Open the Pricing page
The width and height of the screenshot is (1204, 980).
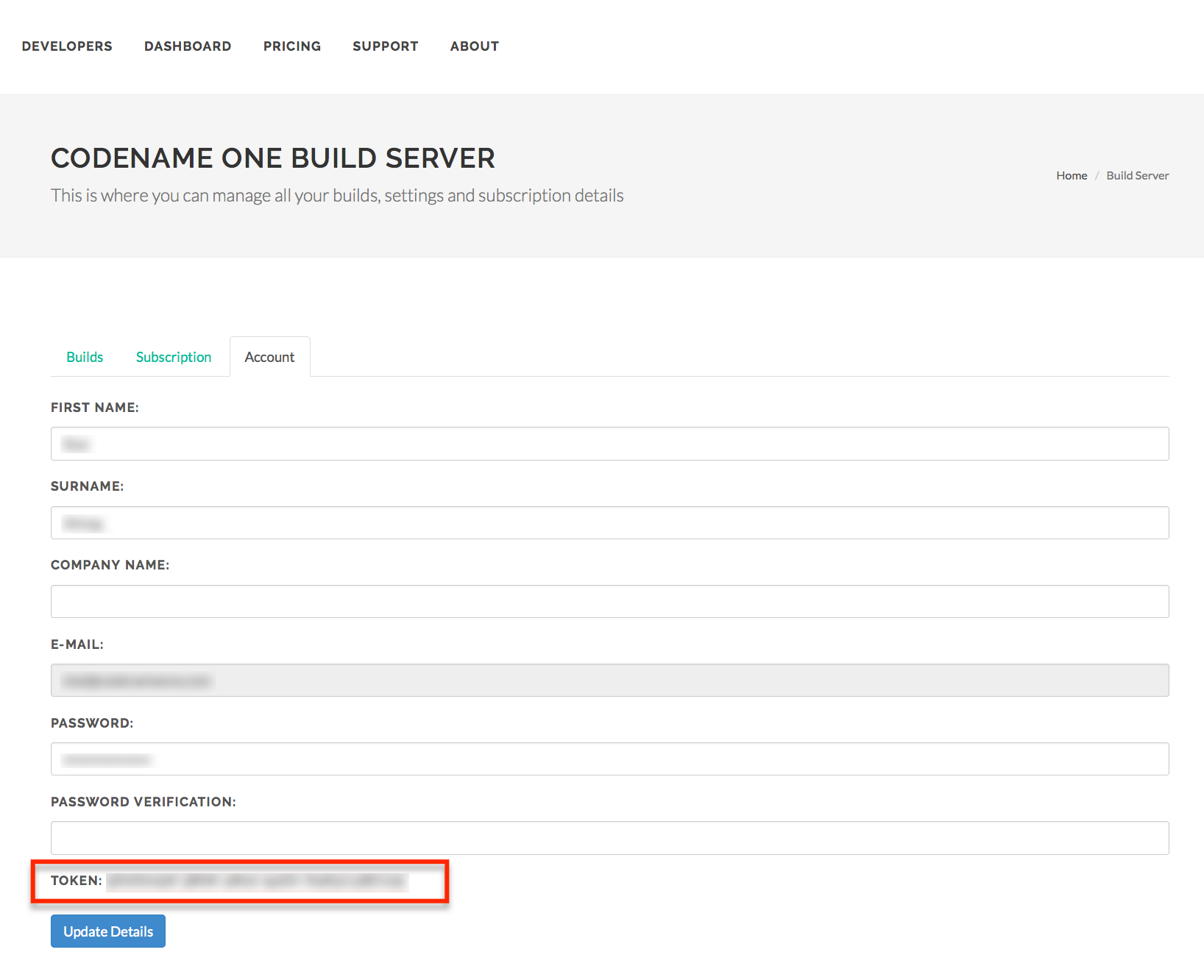tap(291, 46)
